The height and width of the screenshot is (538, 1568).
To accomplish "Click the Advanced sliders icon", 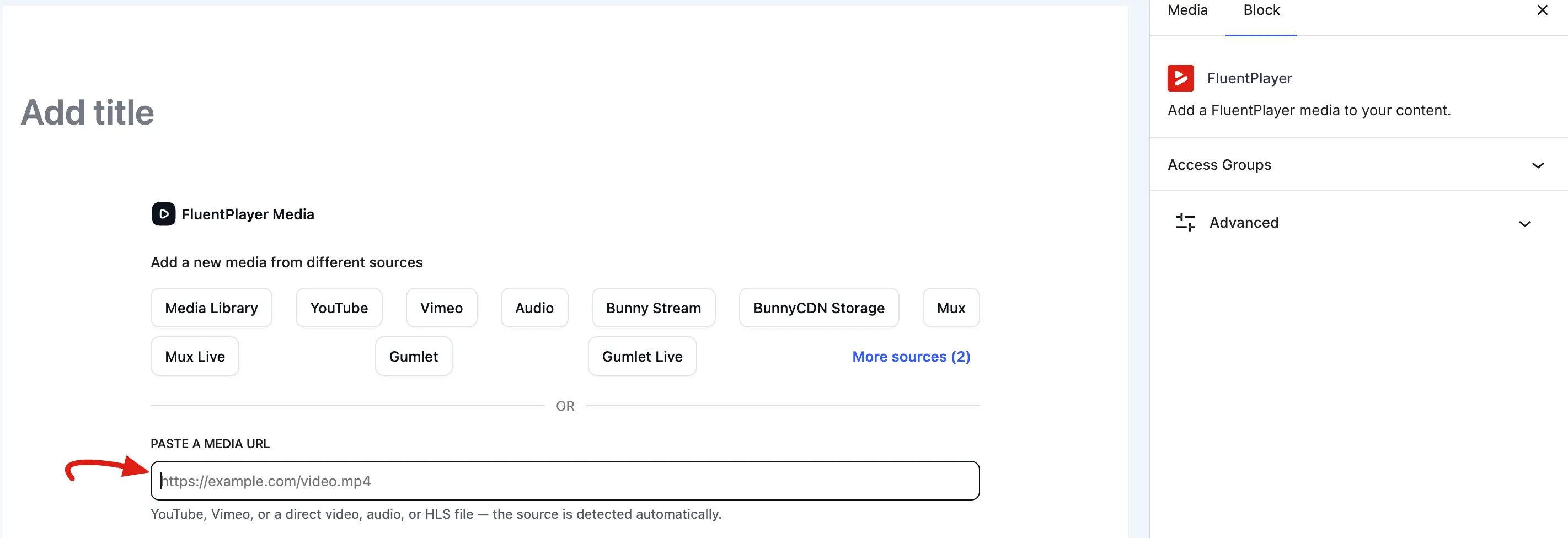I will (x=1185, y=223).
